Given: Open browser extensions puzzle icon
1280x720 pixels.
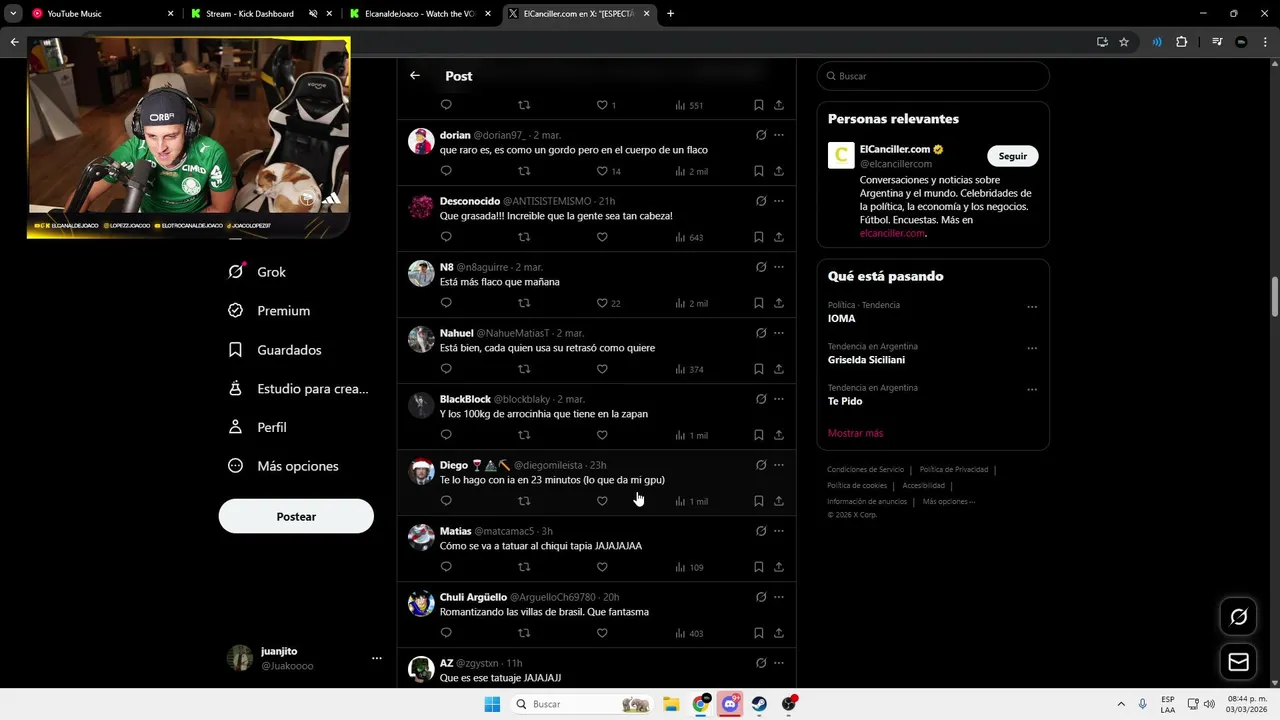Looking at the screenshot, I should click(x=1182, y=42).
